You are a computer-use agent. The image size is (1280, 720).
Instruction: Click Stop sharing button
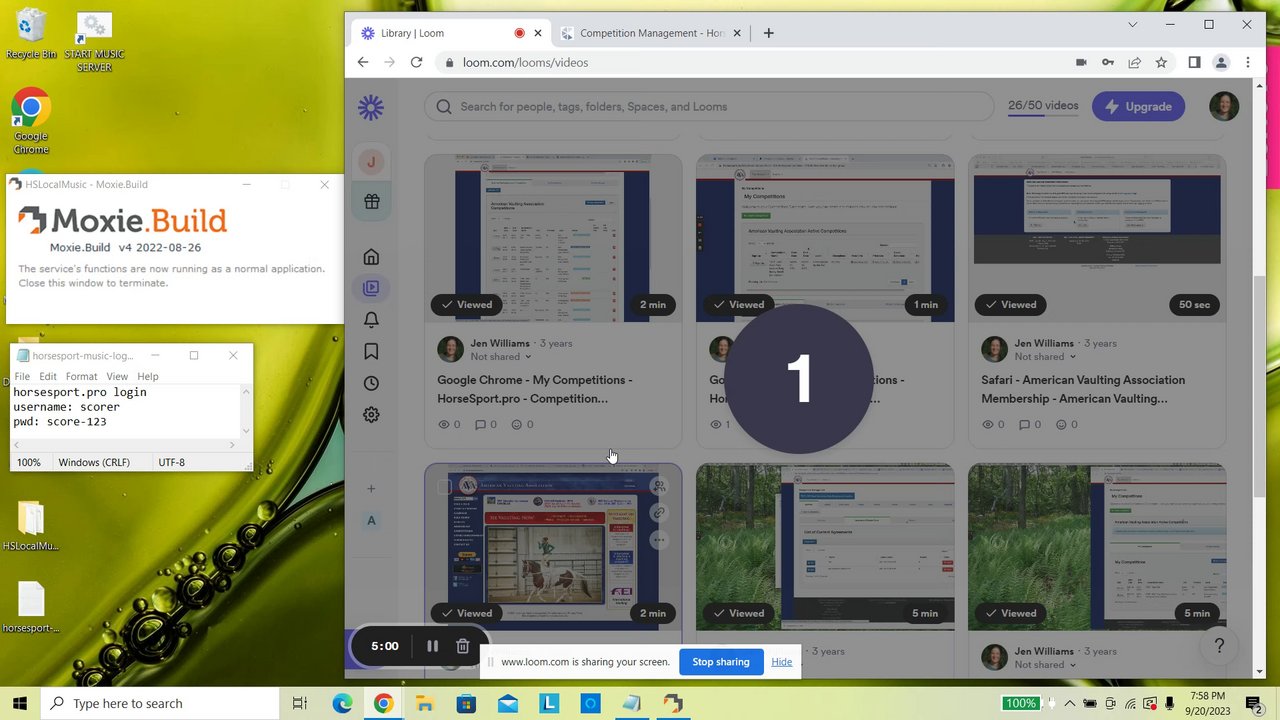pos(720,662)
